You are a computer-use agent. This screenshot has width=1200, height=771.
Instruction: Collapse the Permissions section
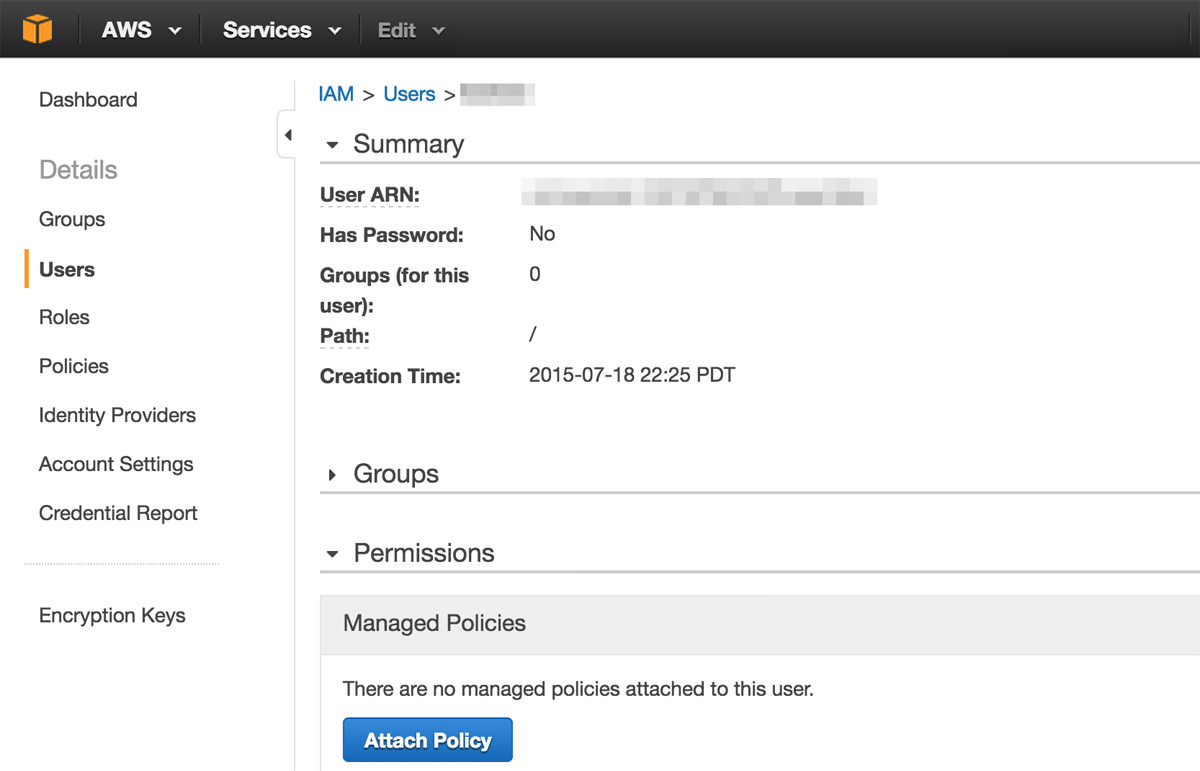coord(333,554)
